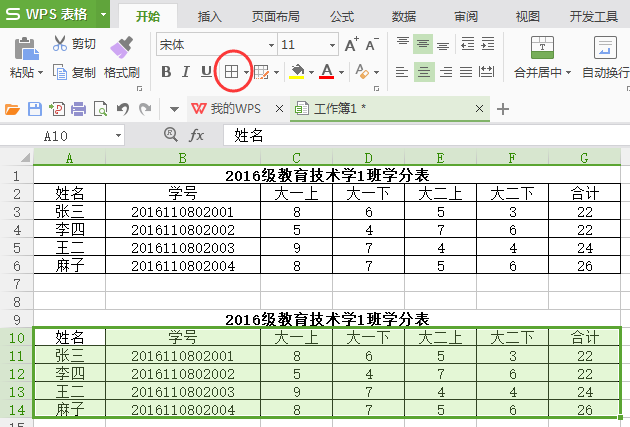Toggle Italic formatting
This screenshot has height=427, width=630.
pos(186,72)
